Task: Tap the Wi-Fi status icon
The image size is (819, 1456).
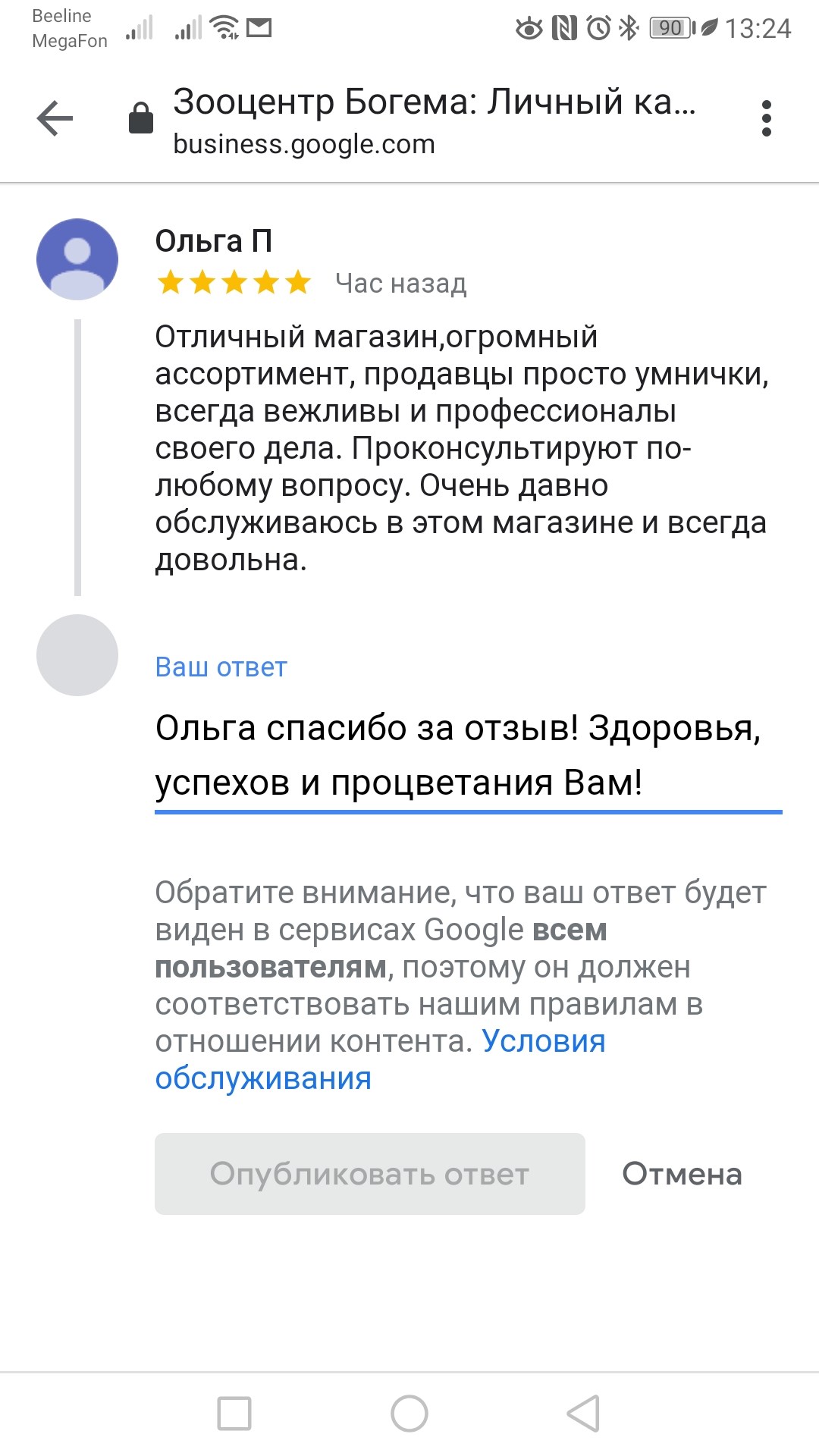Action: point(224,27)
